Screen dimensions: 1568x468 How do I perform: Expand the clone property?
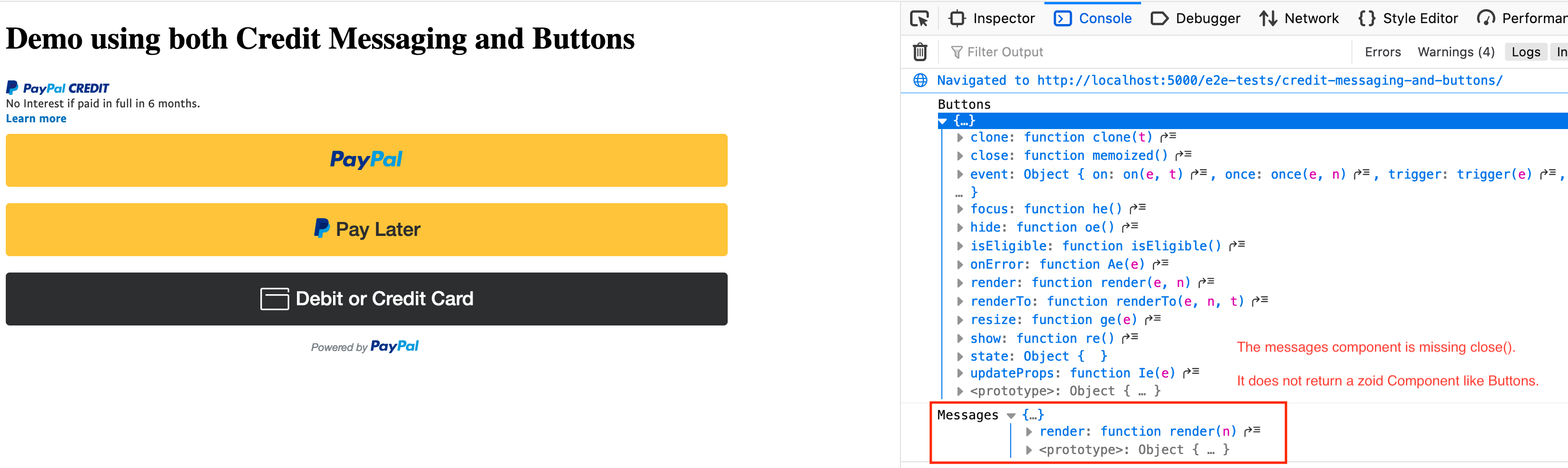(x=960, y=138)
